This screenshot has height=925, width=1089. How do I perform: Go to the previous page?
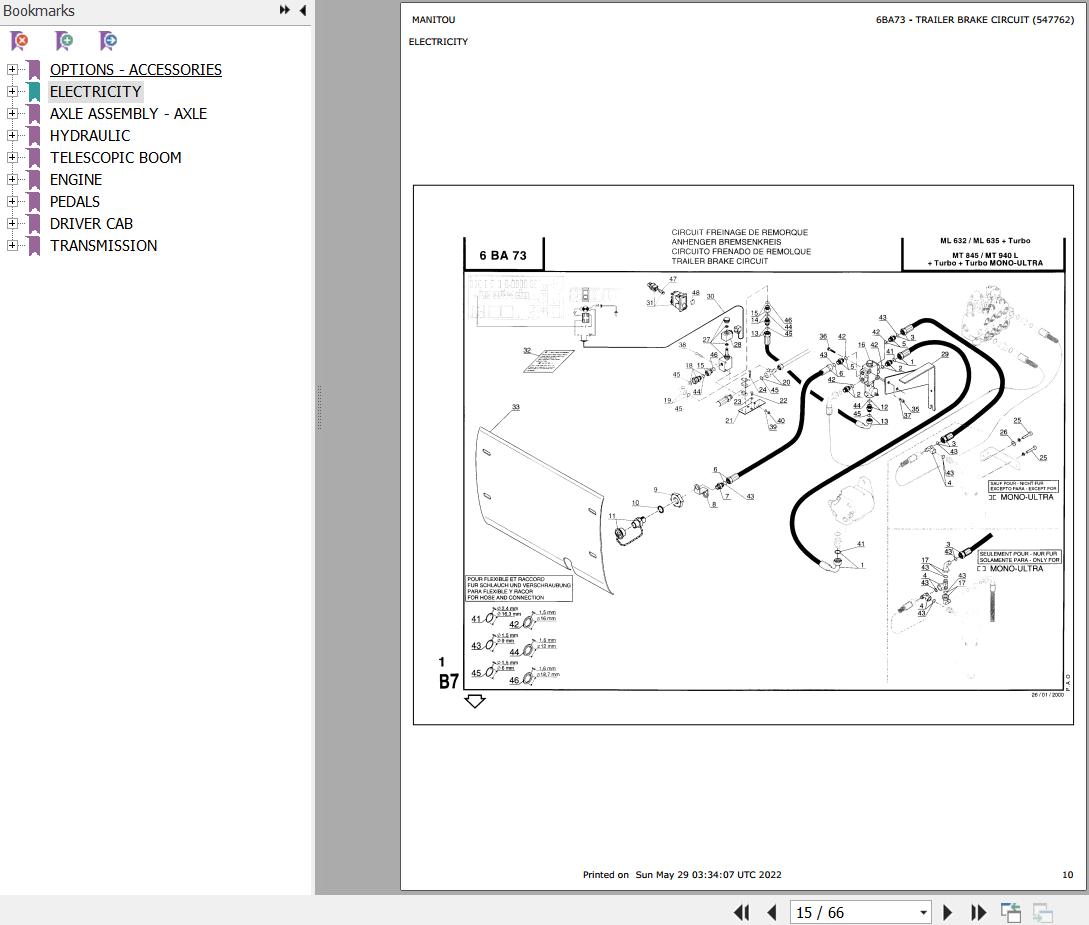click(771, 912)
